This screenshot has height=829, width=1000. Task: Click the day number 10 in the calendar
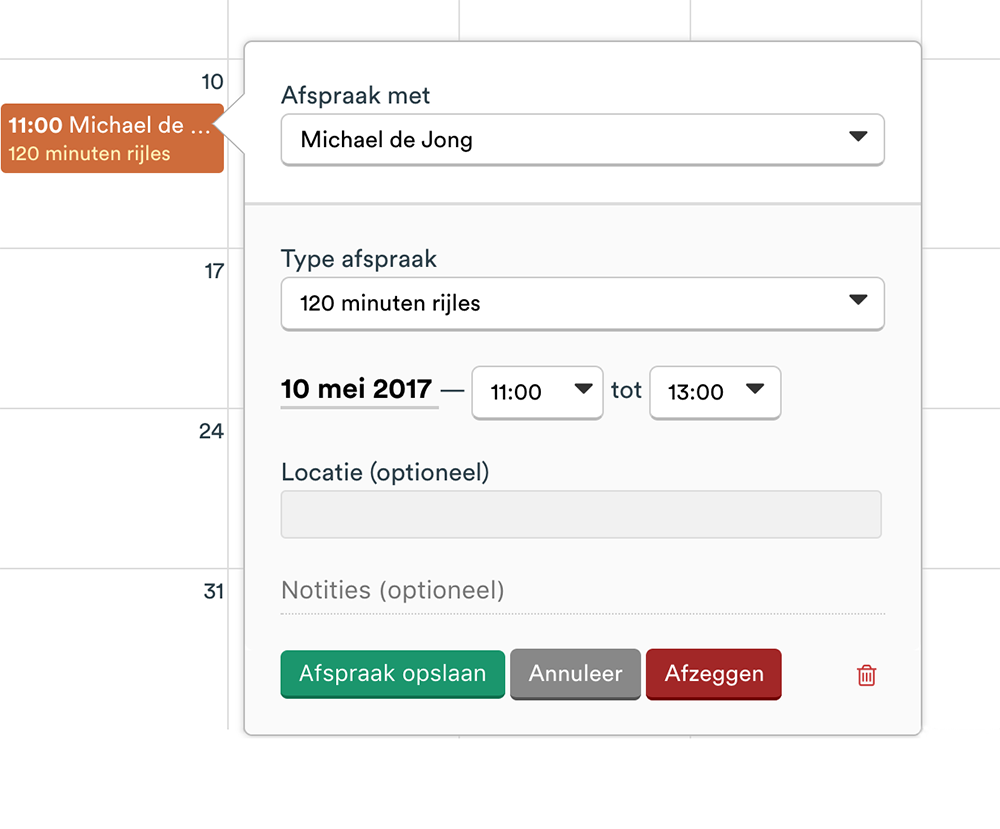tap(213, 82)
